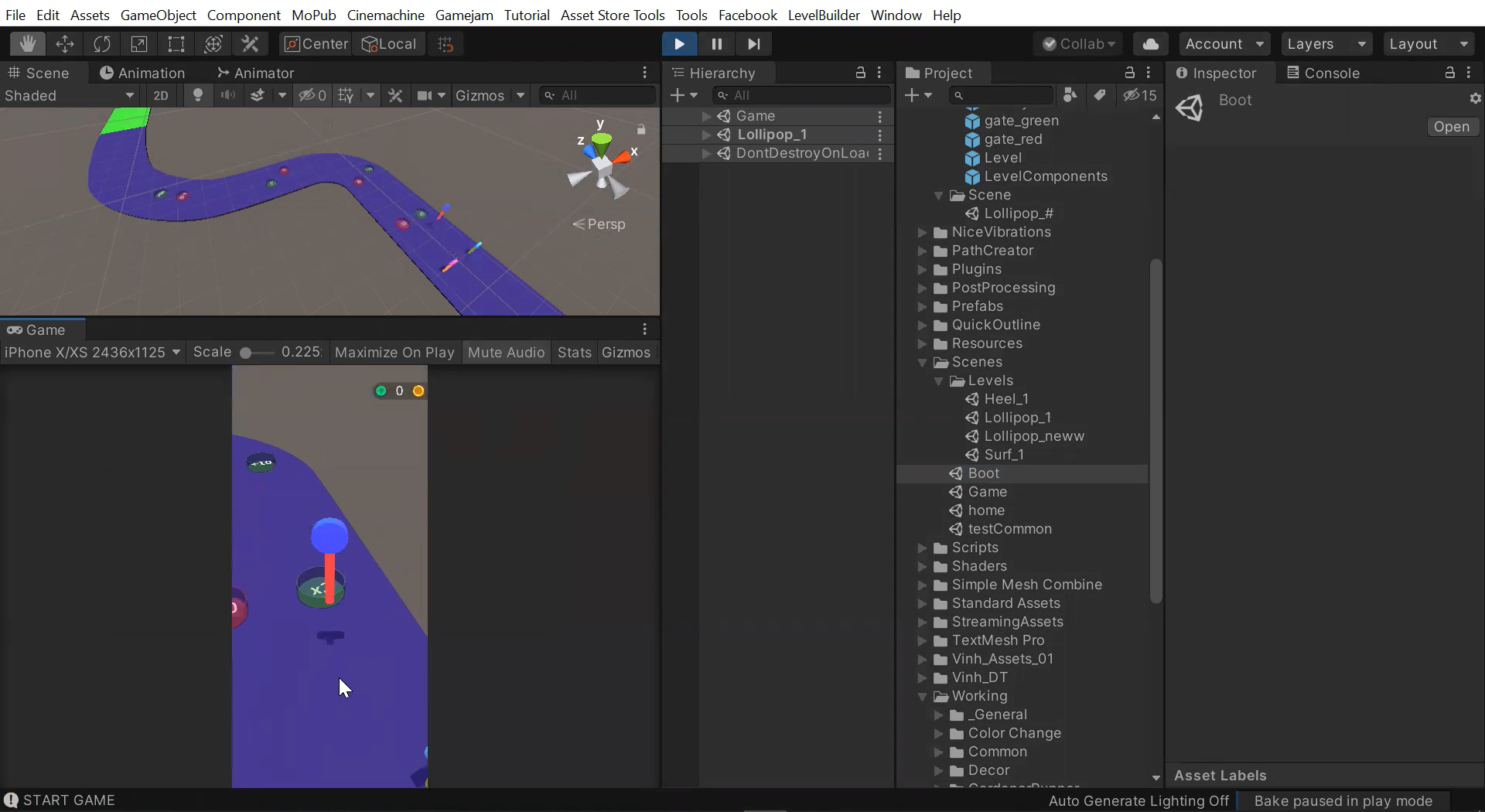Open the Layers dropdown
The width and height of the screenshot is (1485, 812).
(x=1326, y=44)
